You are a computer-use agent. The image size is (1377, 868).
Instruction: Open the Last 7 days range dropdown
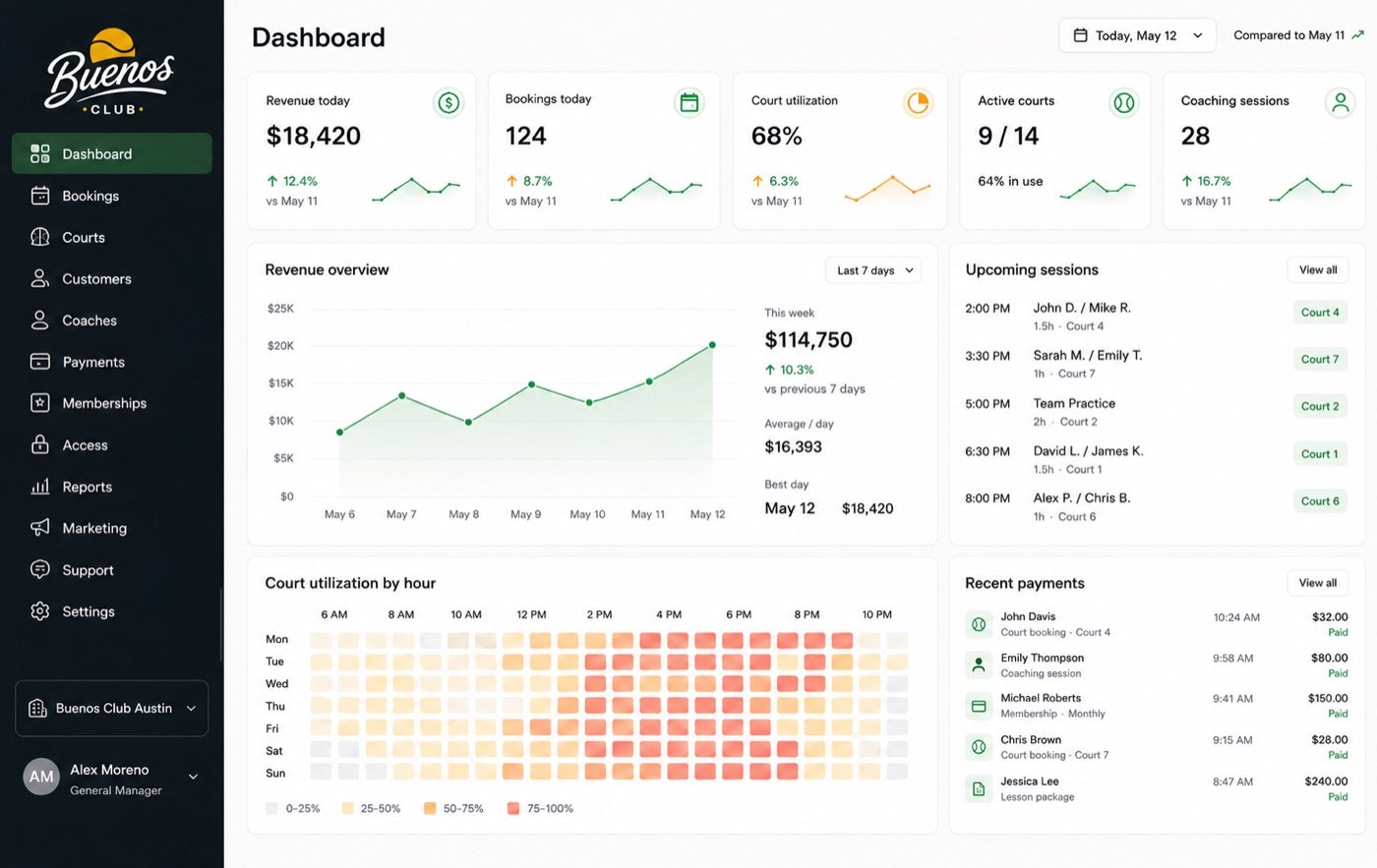(873, 270)
